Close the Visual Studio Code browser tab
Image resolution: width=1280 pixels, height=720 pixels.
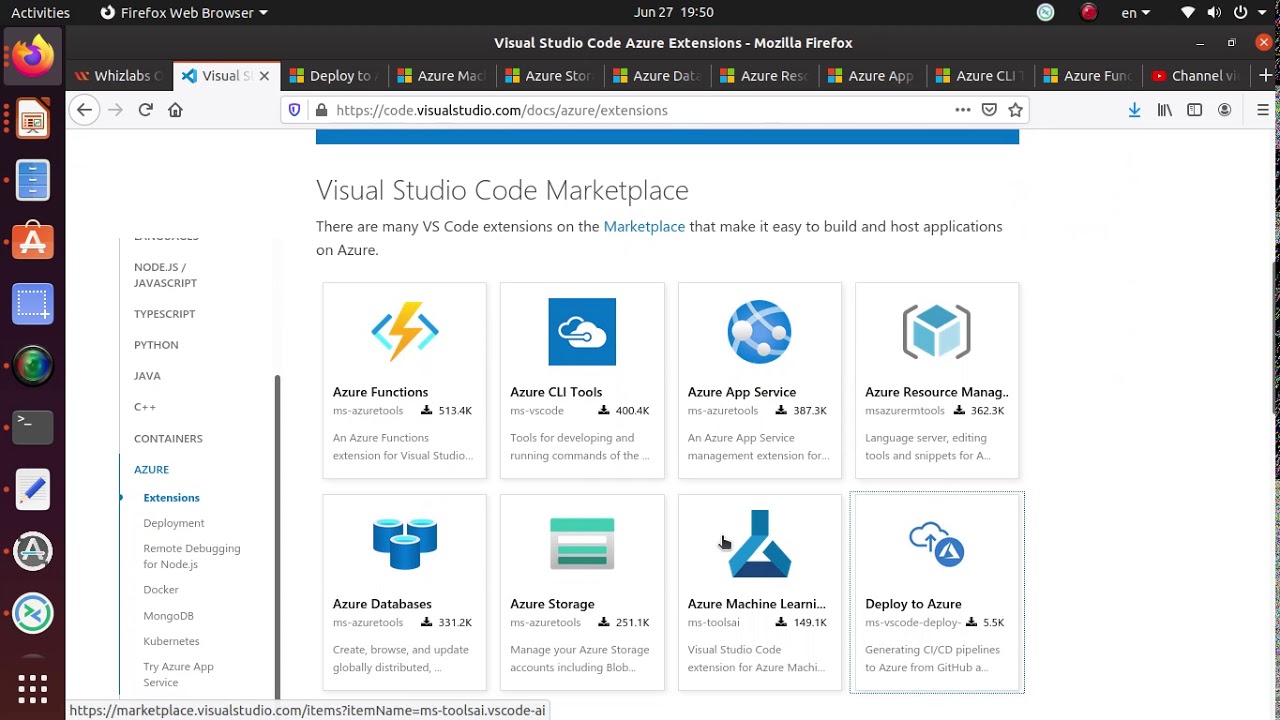point(264,76)
